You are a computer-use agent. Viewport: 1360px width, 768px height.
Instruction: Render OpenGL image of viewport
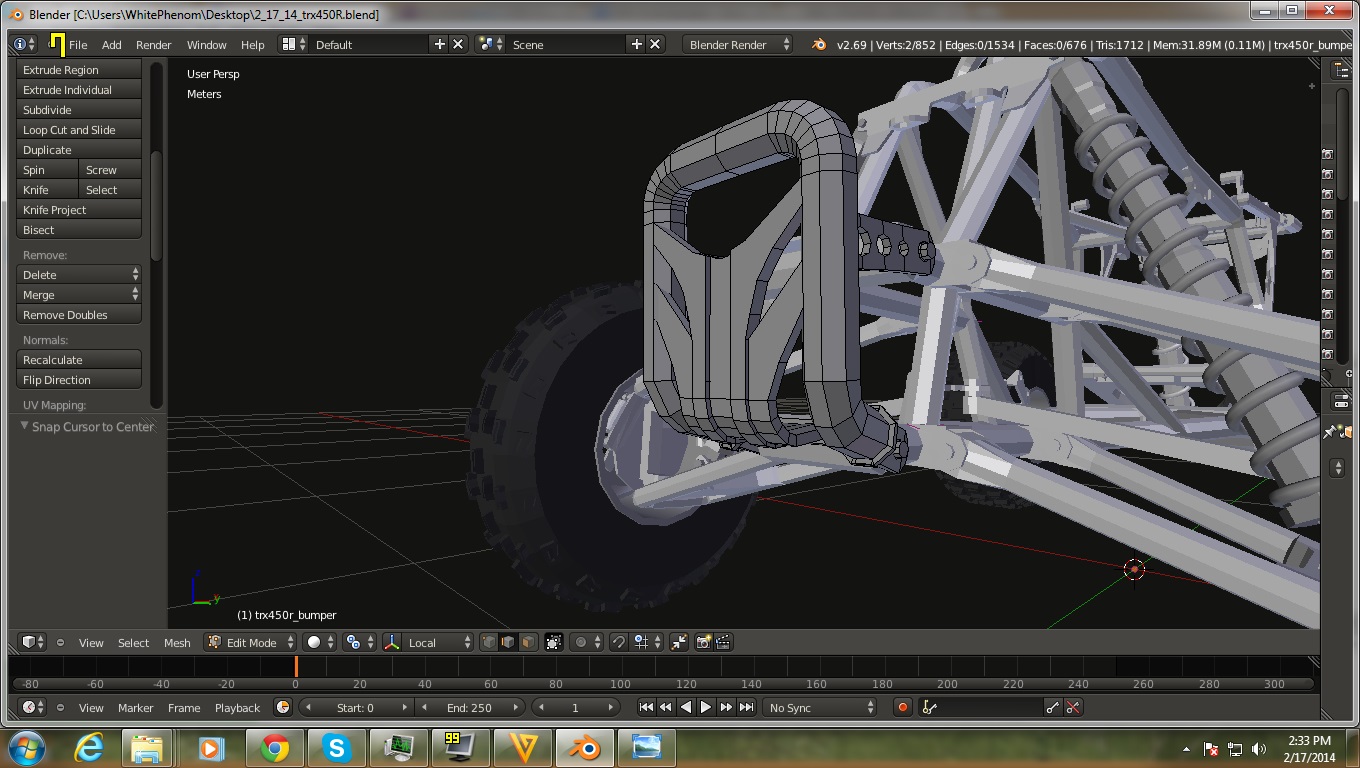coord(703,642)
